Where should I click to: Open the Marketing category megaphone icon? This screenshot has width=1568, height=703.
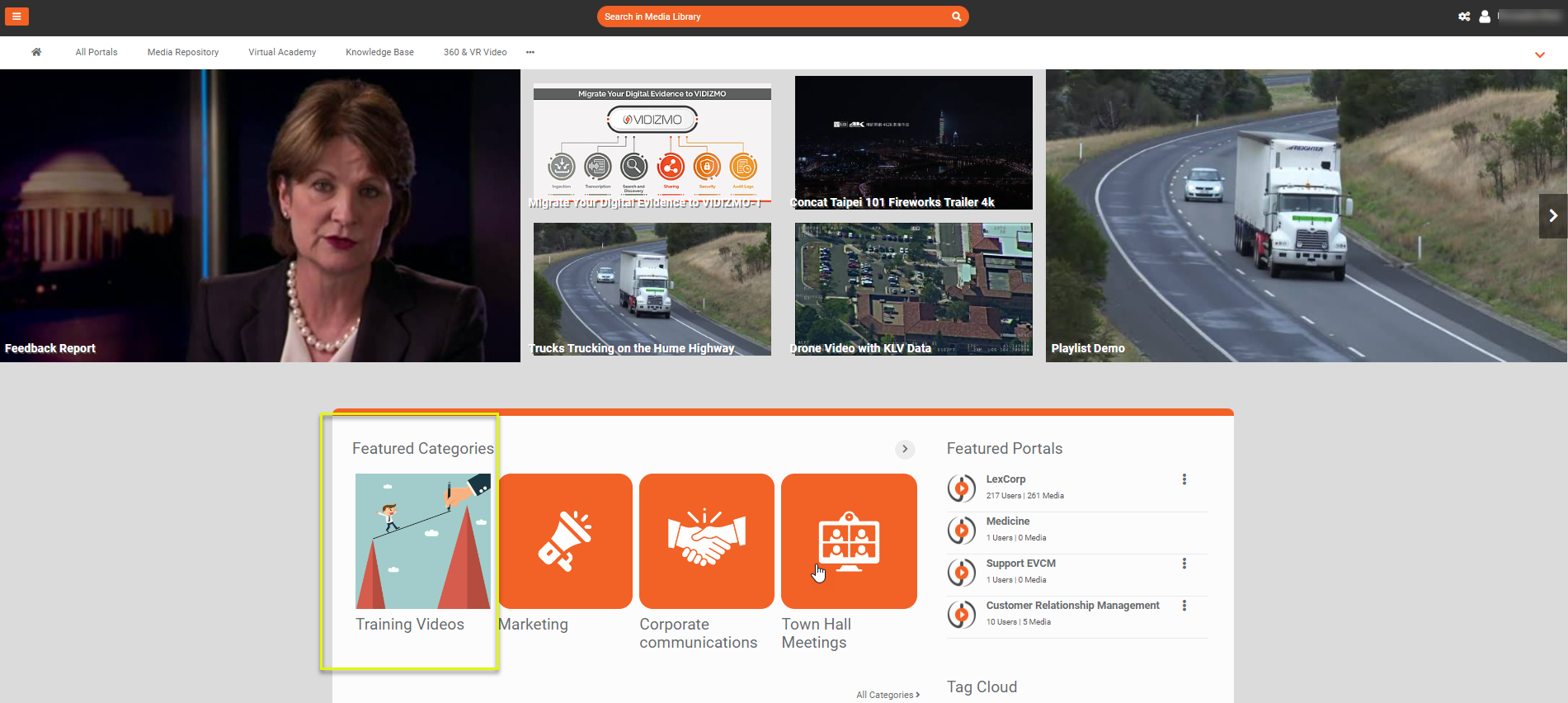(565, 540)
